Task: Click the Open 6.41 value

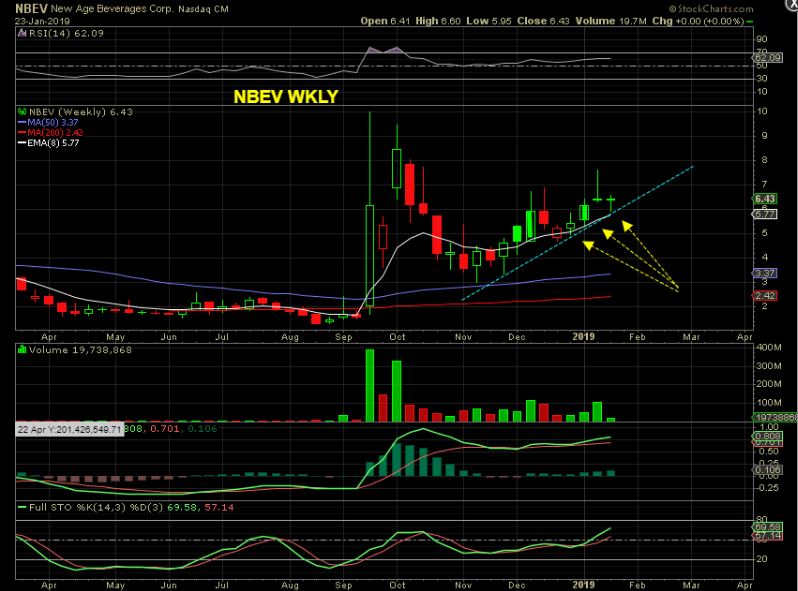Action: click(x=385, y=21)
